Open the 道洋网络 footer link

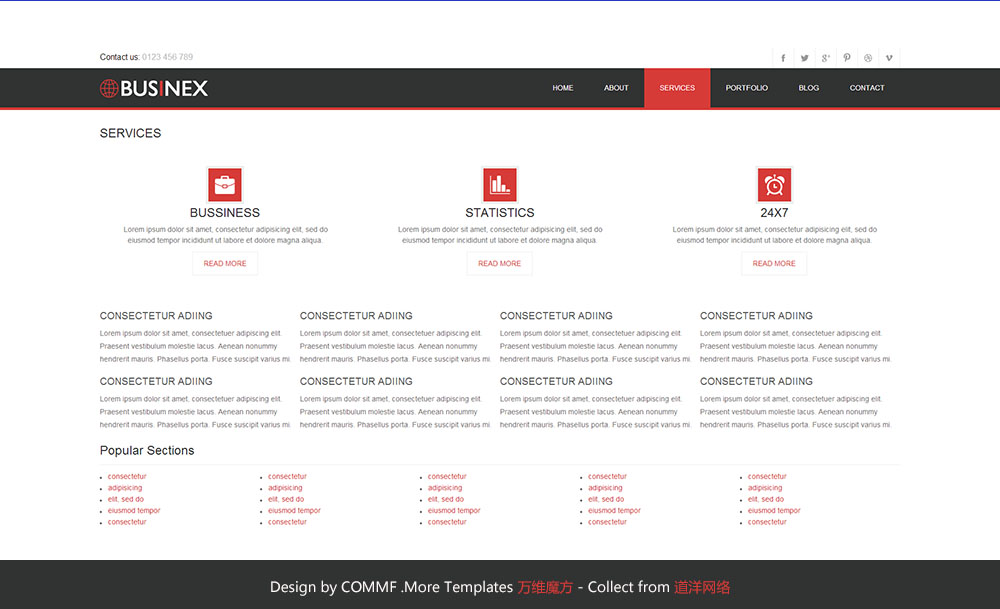702,588
